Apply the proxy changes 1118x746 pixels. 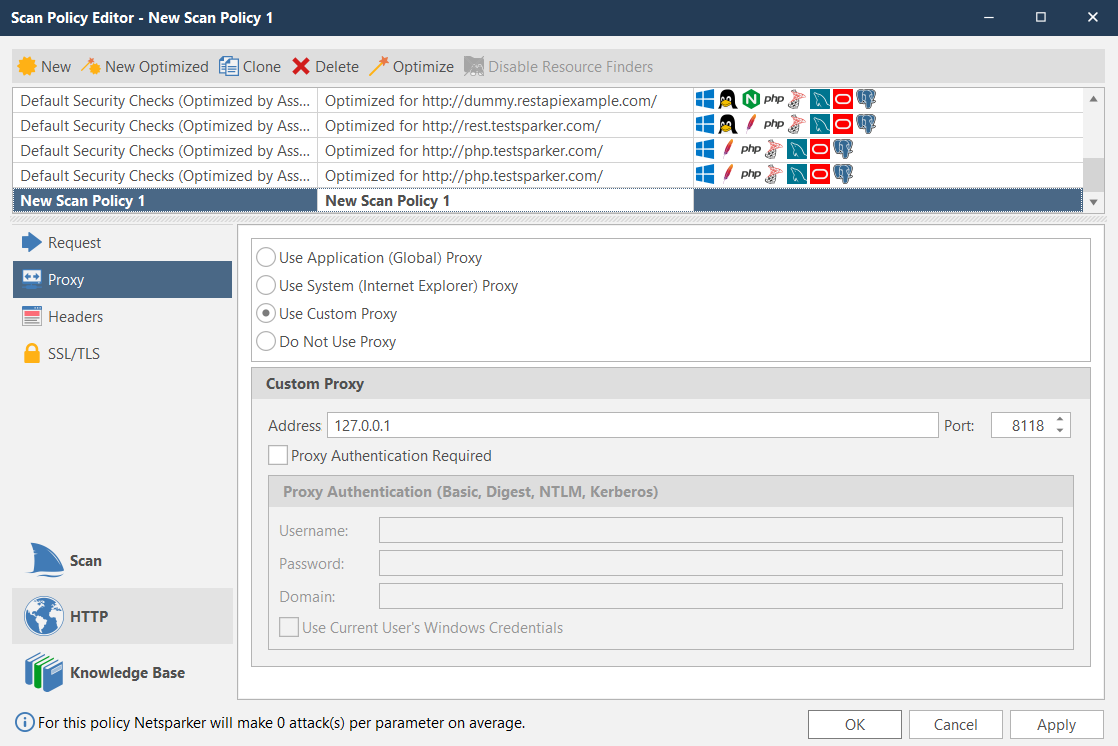click(1056, 724)
